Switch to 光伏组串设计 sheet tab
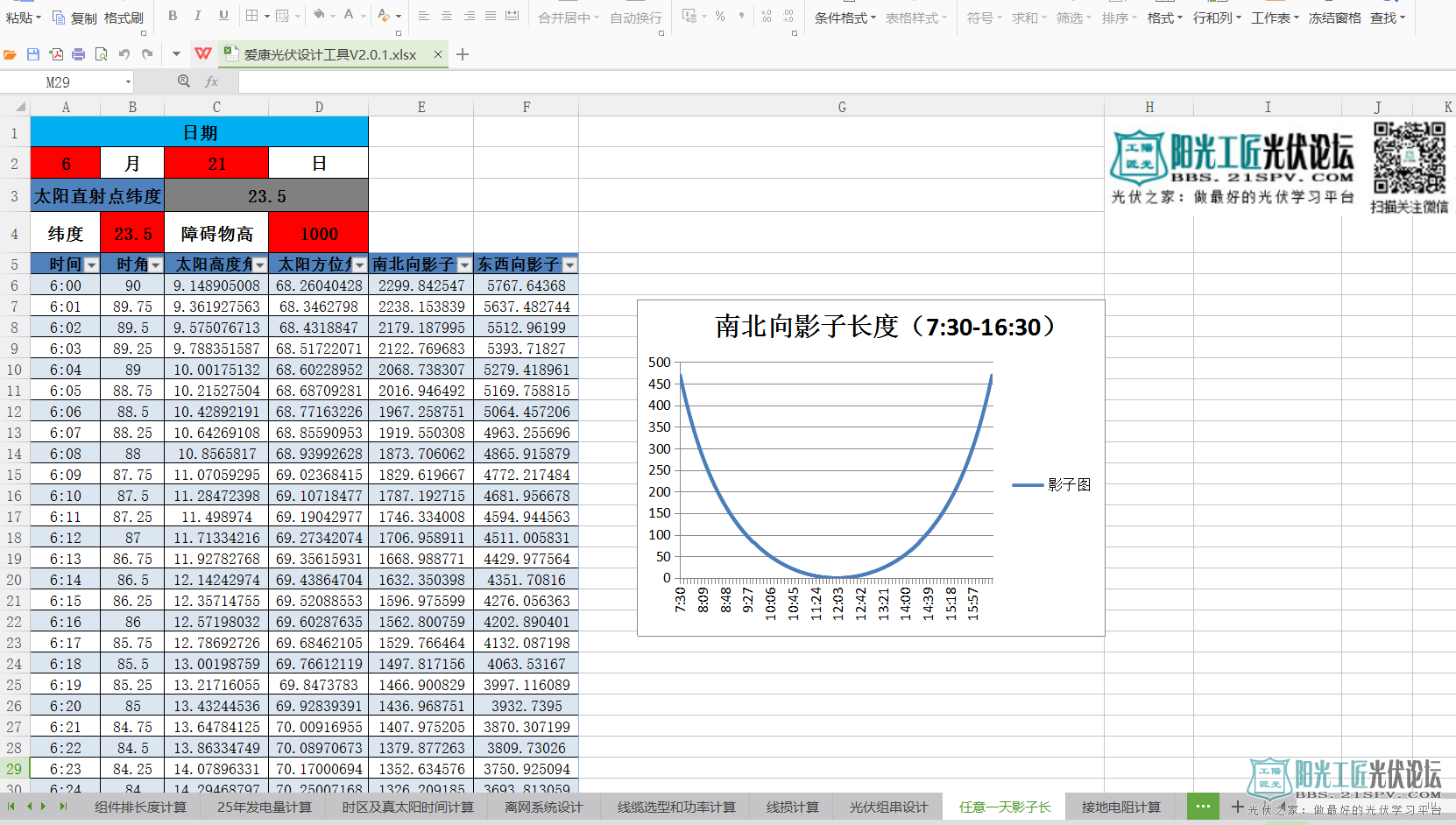 [x=888, y=807]
